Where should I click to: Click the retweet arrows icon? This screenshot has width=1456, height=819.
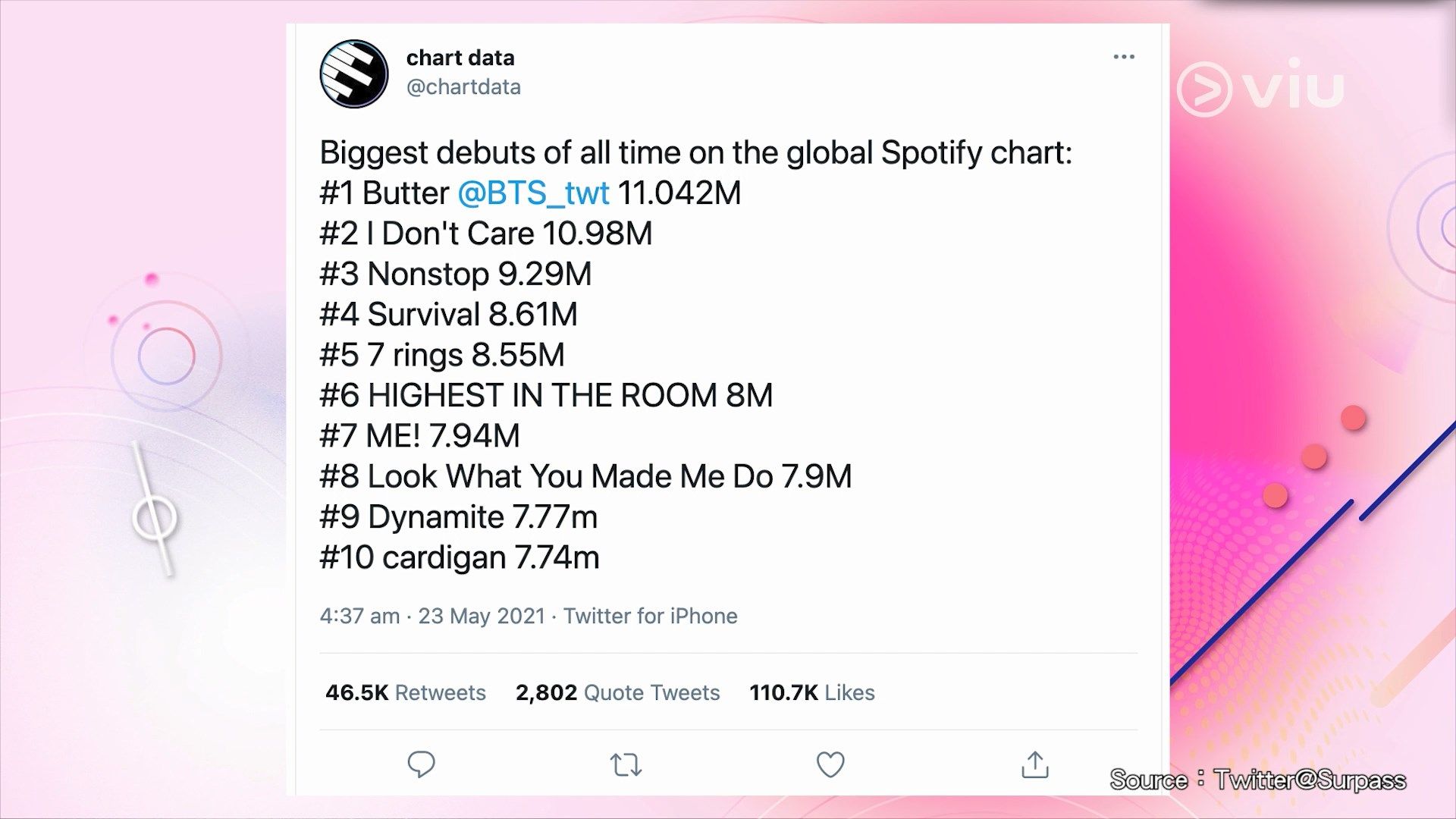click(626, 764)
